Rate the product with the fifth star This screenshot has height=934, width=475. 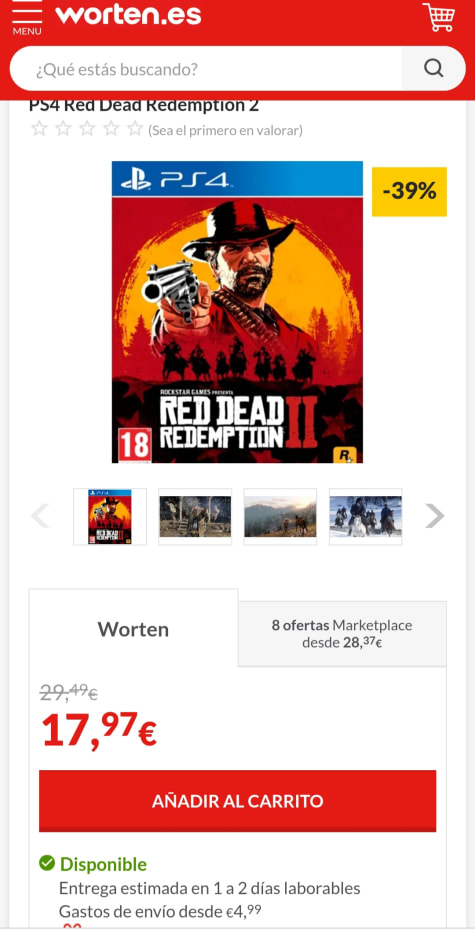pos(135,129)
